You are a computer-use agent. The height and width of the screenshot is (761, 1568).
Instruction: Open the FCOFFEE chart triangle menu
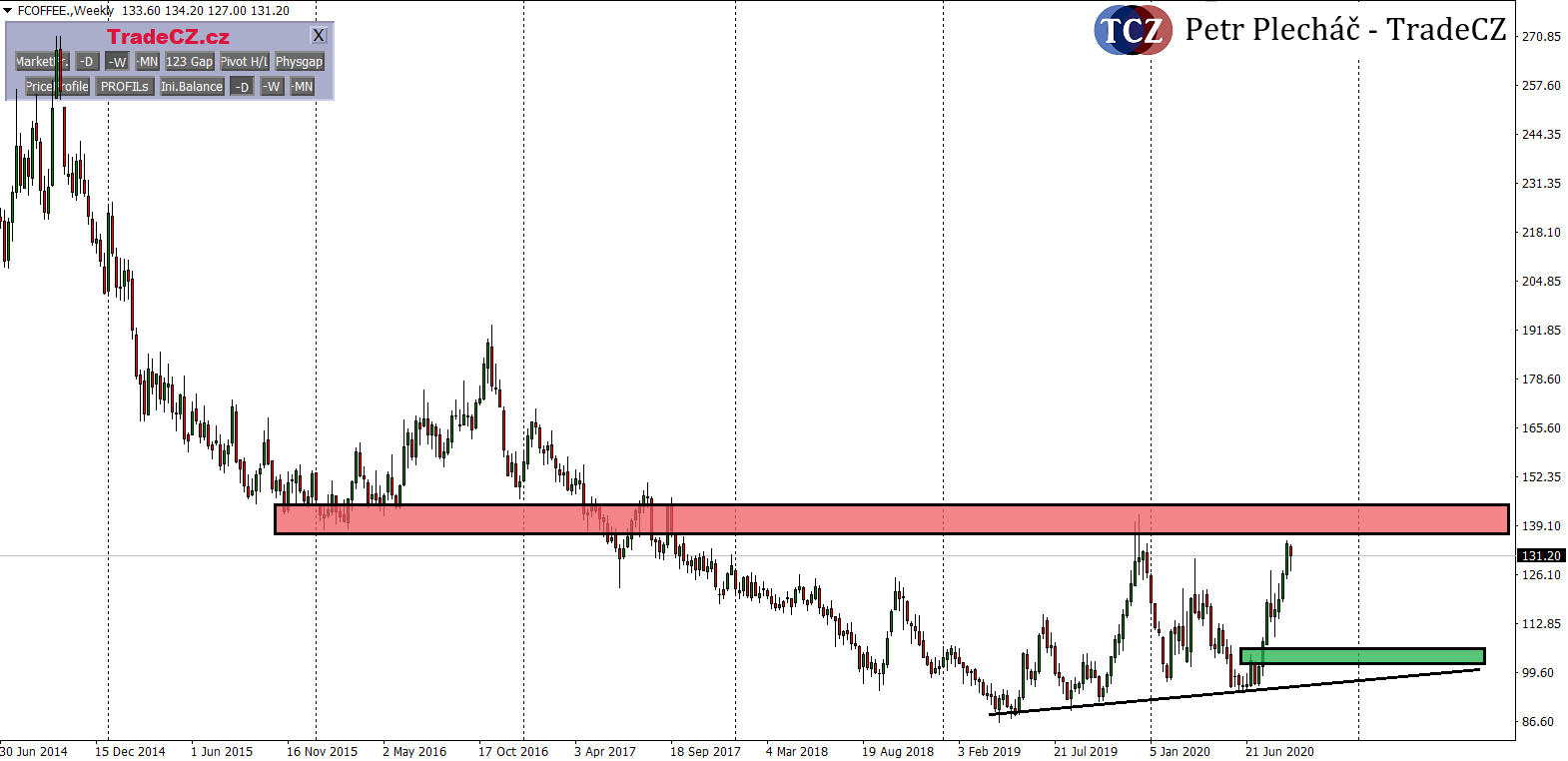coord(8,11)
